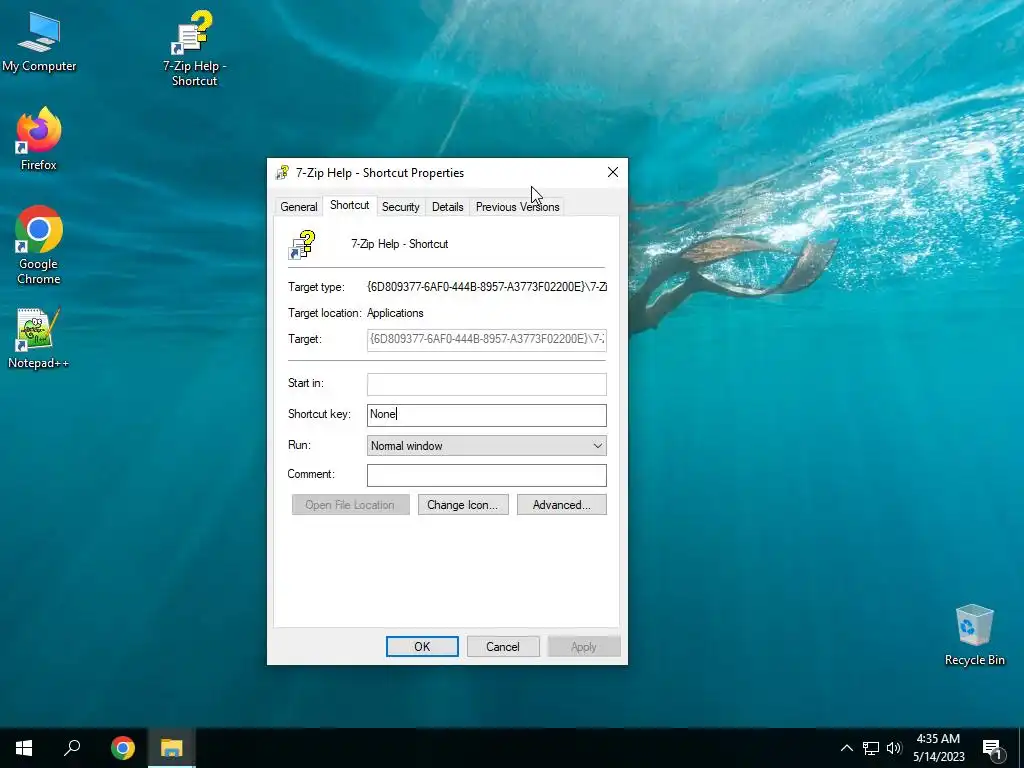
Task: Focus the Comment text field
Action: click(x=487, y=475)
